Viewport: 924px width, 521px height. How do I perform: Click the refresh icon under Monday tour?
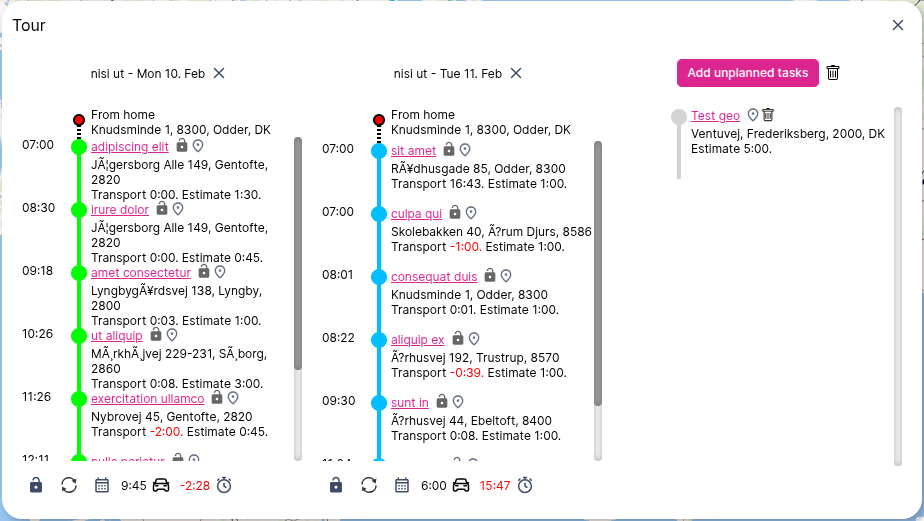click(x=69, y=485)
